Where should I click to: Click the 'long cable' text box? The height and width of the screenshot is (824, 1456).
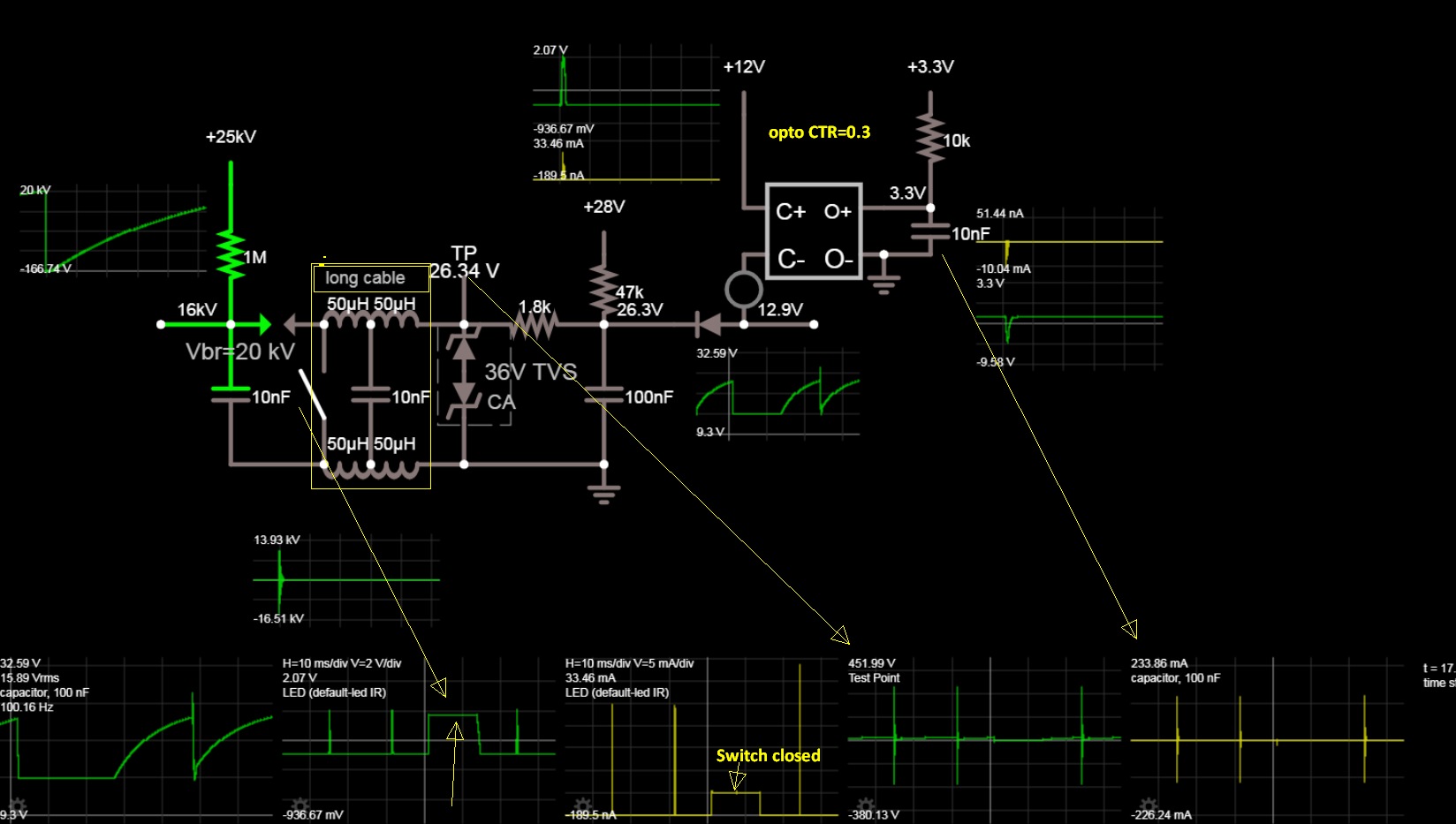(371, 277)
